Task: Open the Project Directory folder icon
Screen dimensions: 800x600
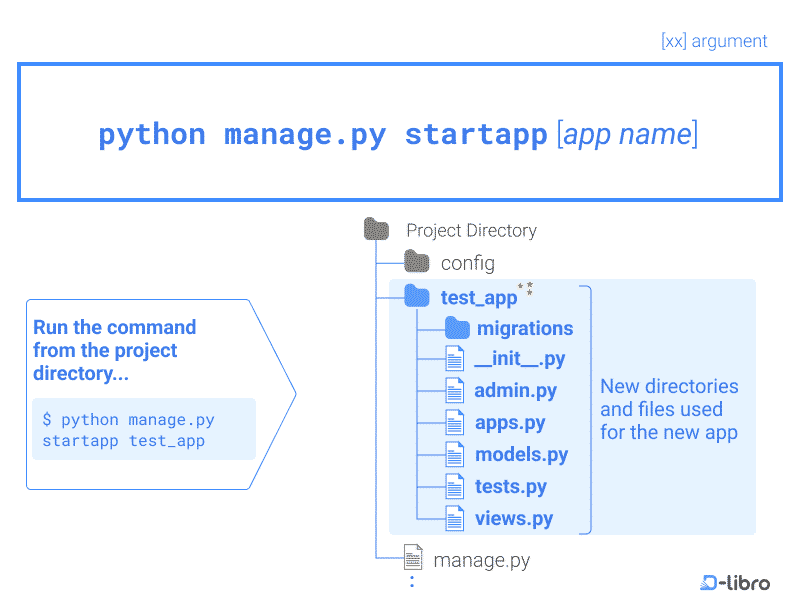Action: coord(376,228)
